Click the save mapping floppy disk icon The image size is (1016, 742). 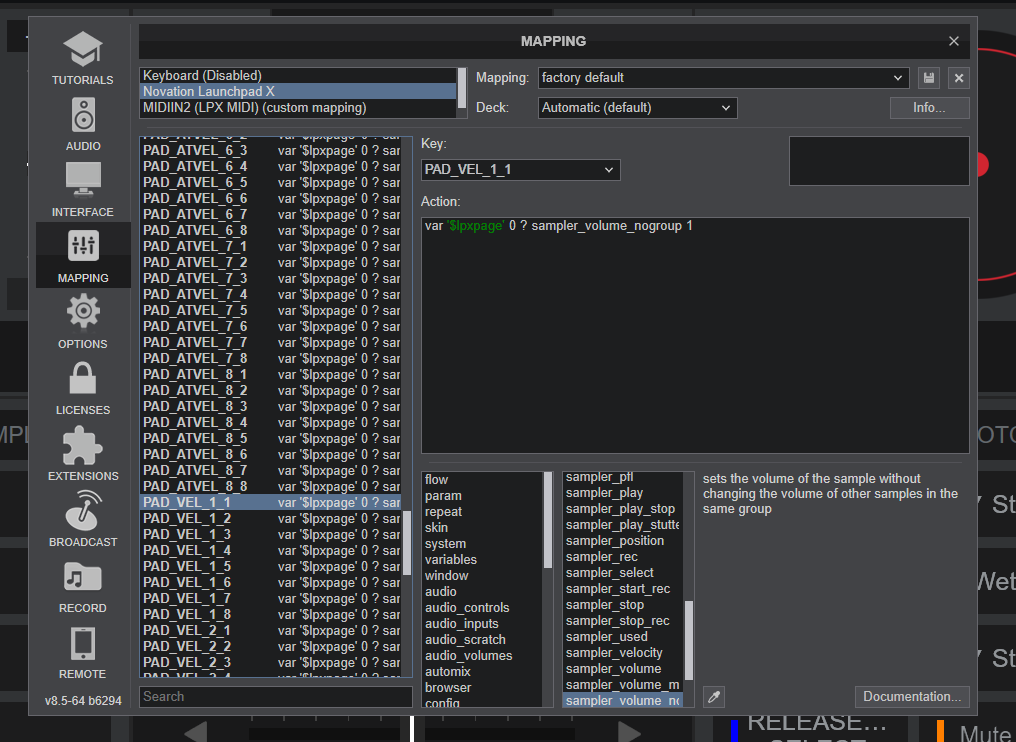click(929, 78)
